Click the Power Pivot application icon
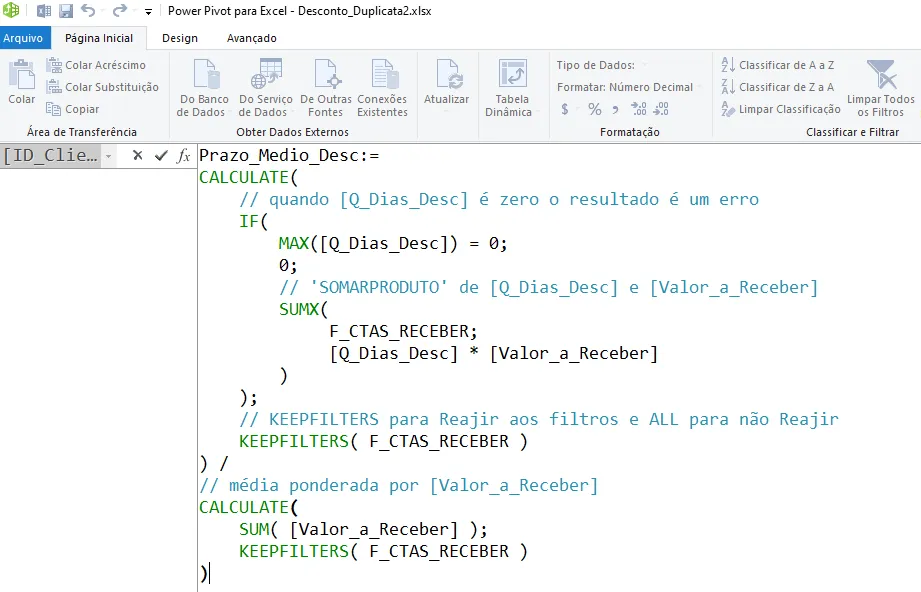921x592 pixels. coord(11,11)
